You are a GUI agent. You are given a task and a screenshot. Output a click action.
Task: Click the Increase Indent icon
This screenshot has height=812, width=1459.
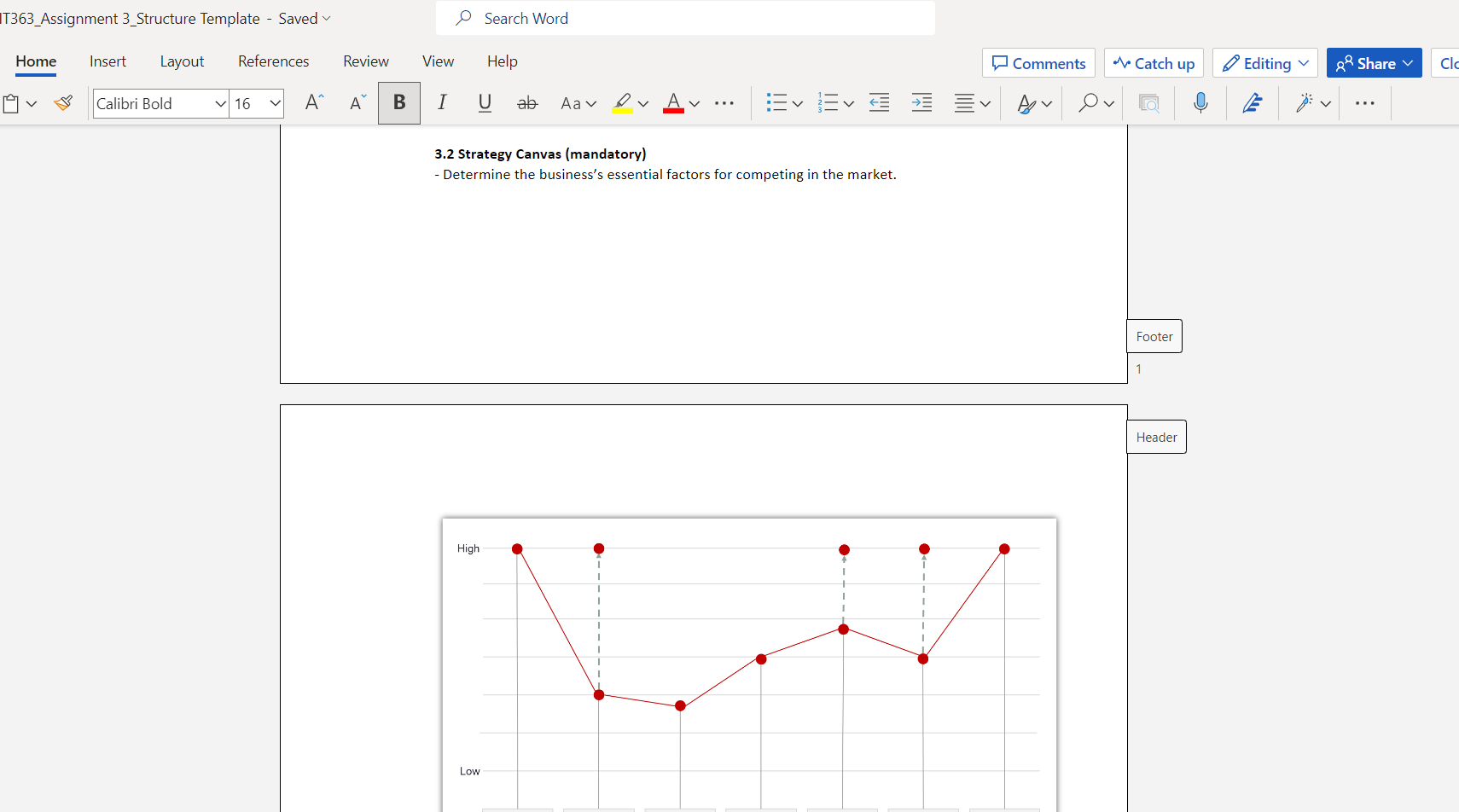tap(922, 103)
